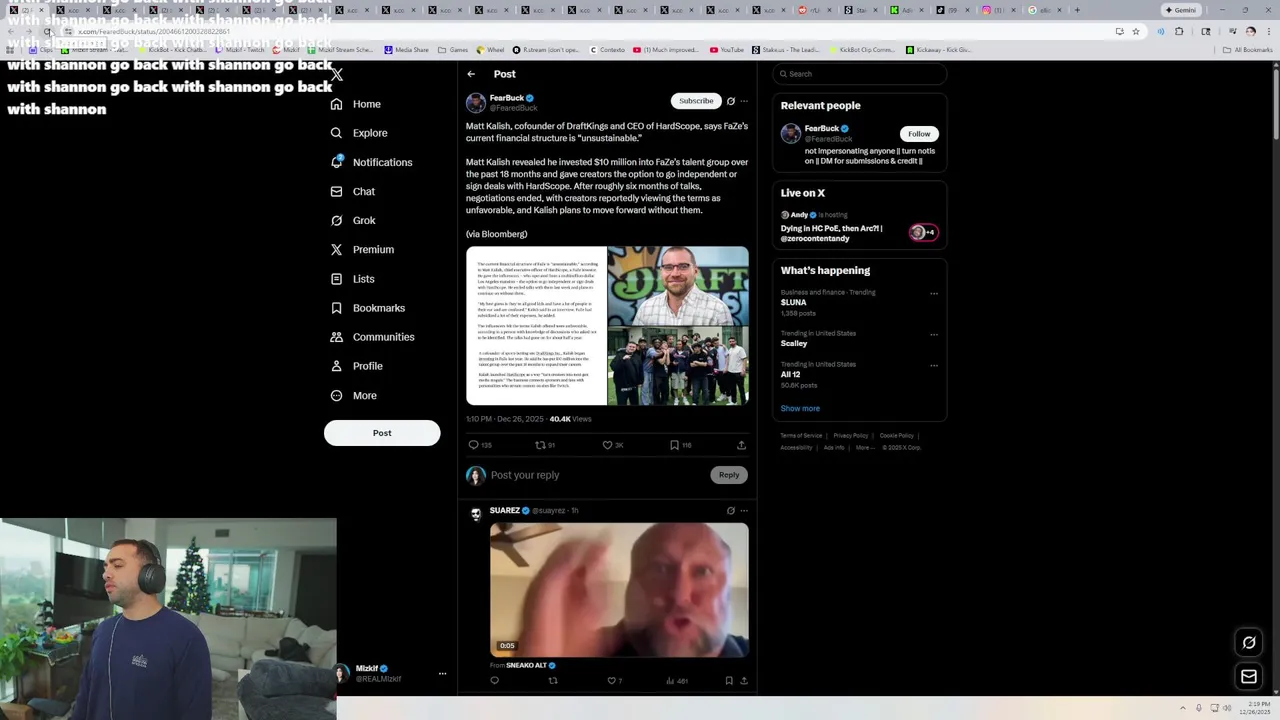Reply to the SUAREZ comment
The width and height of the screenshot is (1280, 720).
coord(494,681)
